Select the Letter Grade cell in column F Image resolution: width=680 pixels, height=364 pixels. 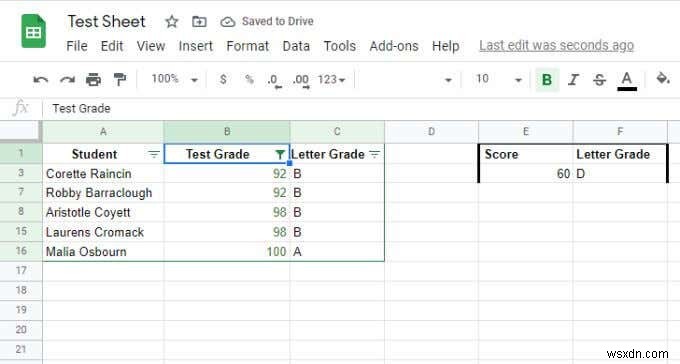point(620,154)
